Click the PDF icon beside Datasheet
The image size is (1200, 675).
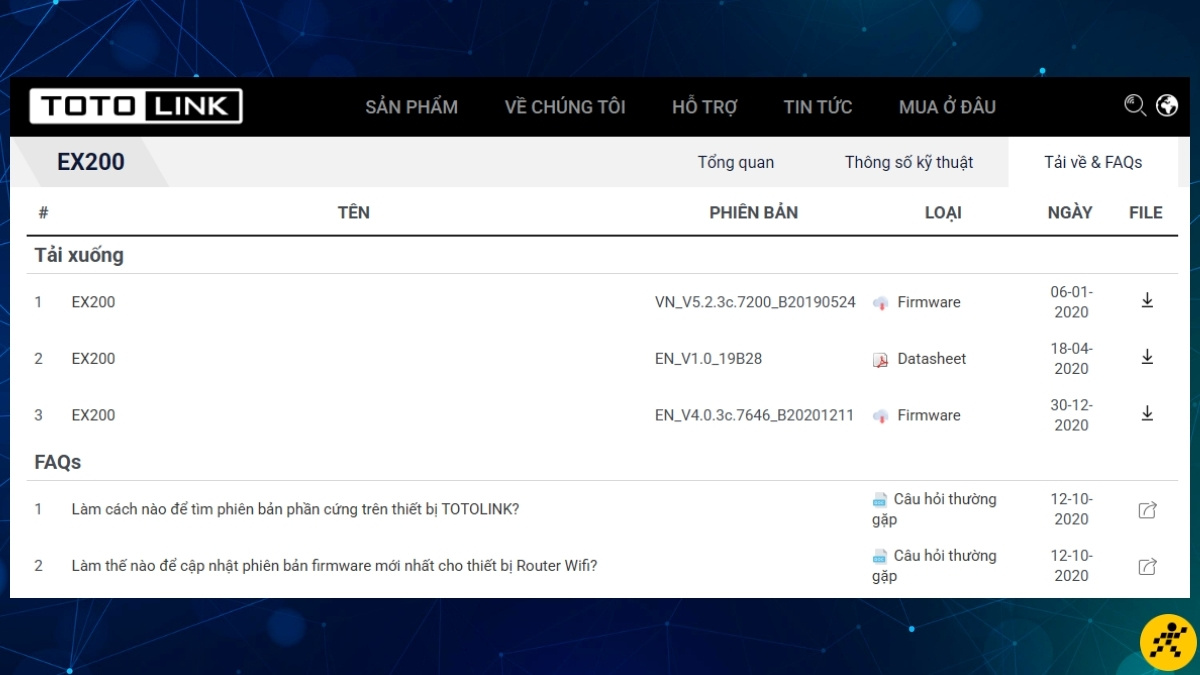pyautogui.click(x=881, y=360)
